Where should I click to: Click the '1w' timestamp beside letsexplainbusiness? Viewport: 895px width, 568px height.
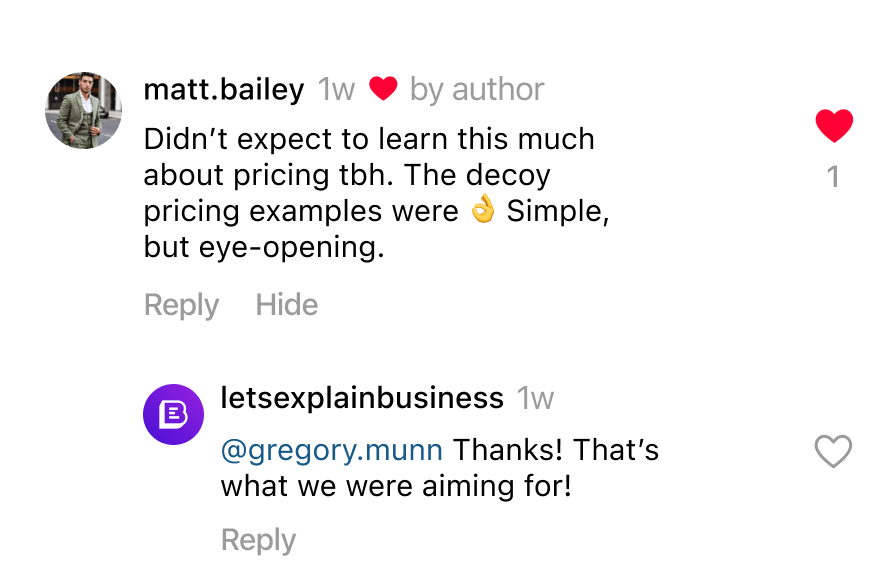(536, 399)
